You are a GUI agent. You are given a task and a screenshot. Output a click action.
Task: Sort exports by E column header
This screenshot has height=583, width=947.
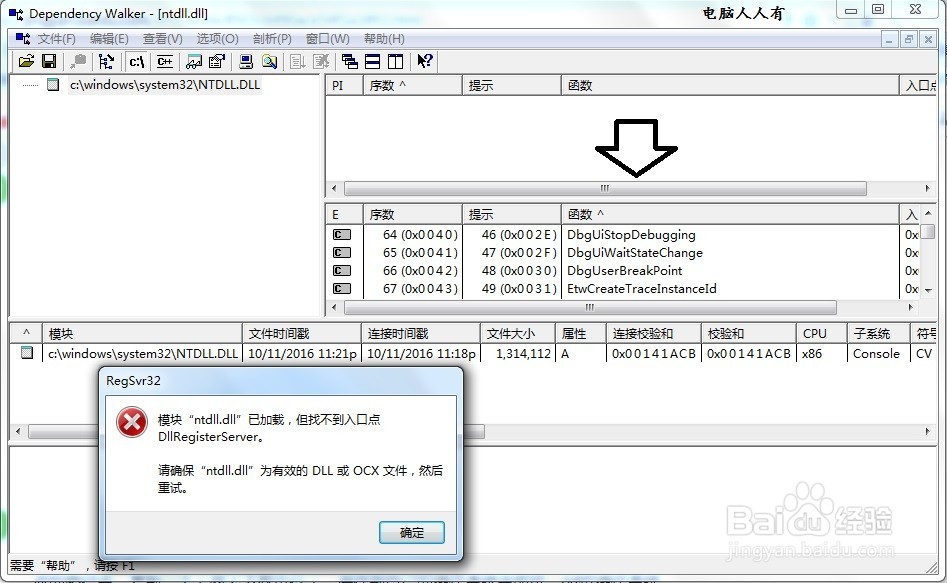344,214
